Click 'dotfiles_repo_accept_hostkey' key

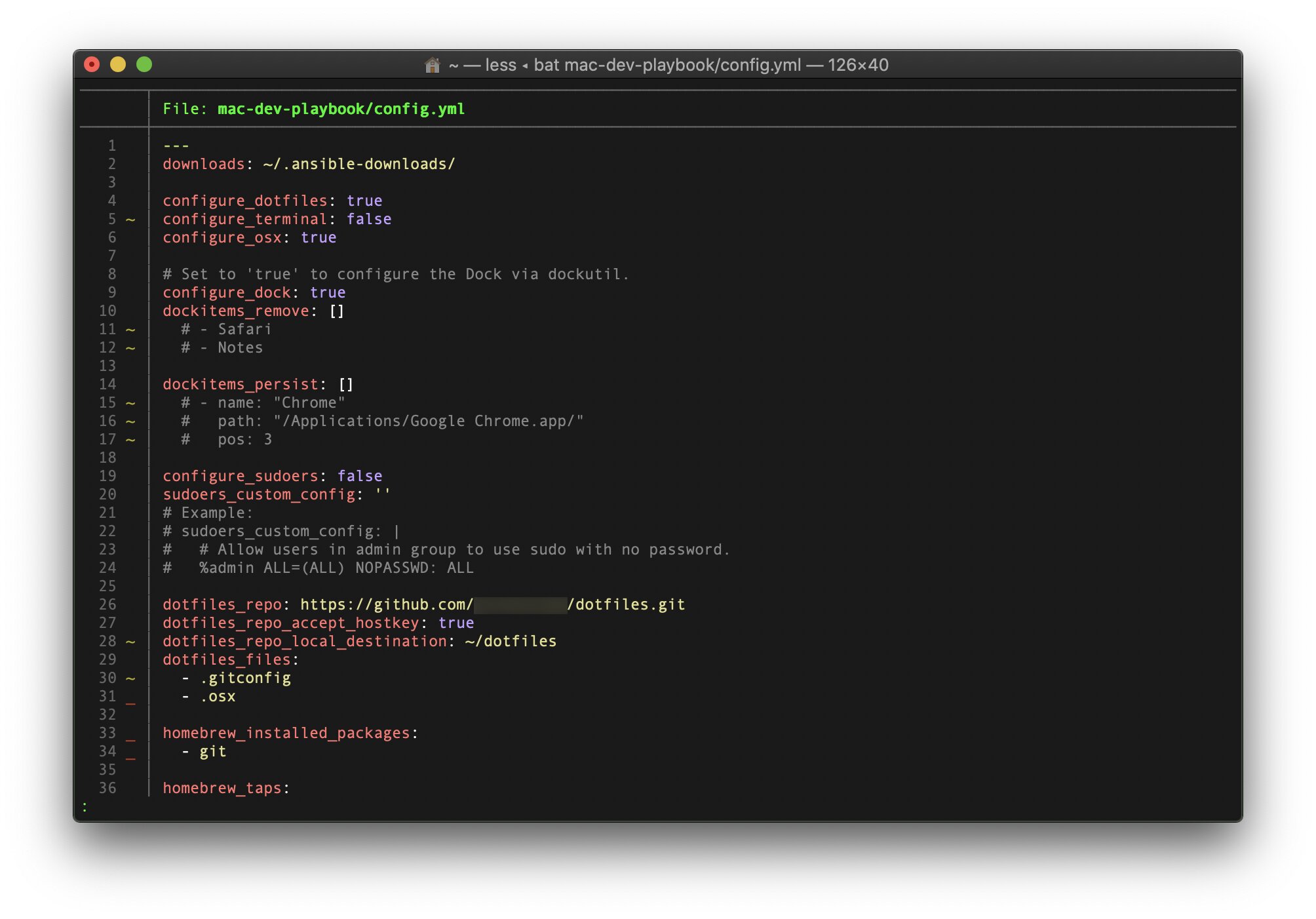pyautogui.click(x=291, y=623)
